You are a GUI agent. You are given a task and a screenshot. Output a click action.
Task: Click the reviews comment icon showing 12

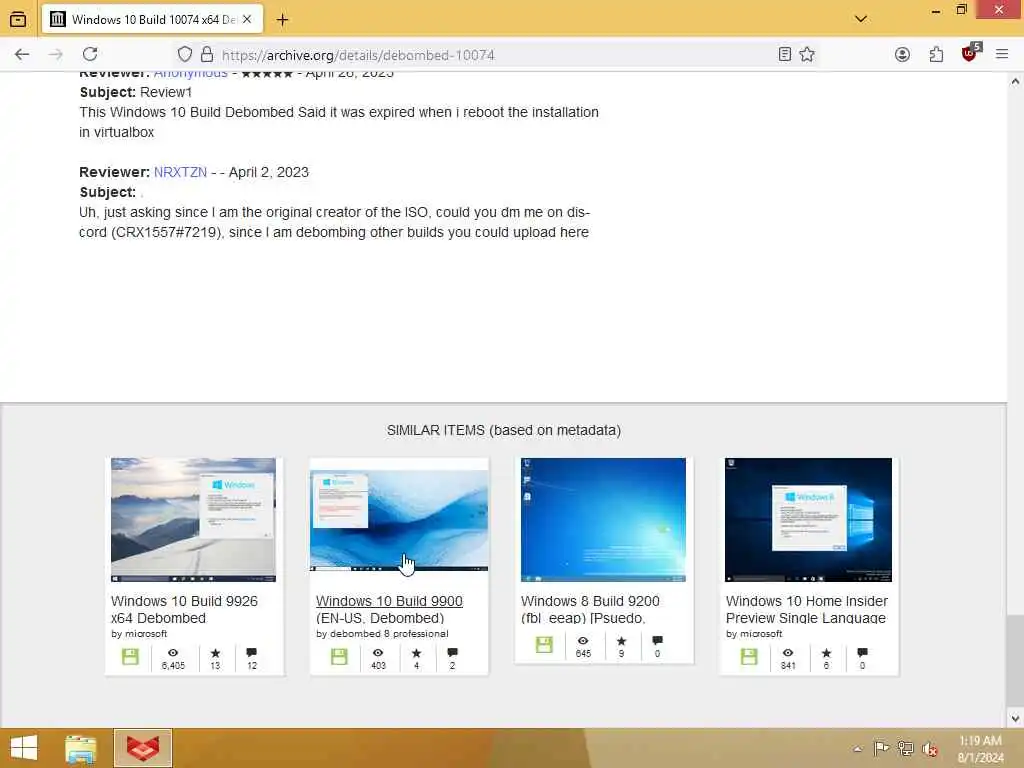coord(251,652)
